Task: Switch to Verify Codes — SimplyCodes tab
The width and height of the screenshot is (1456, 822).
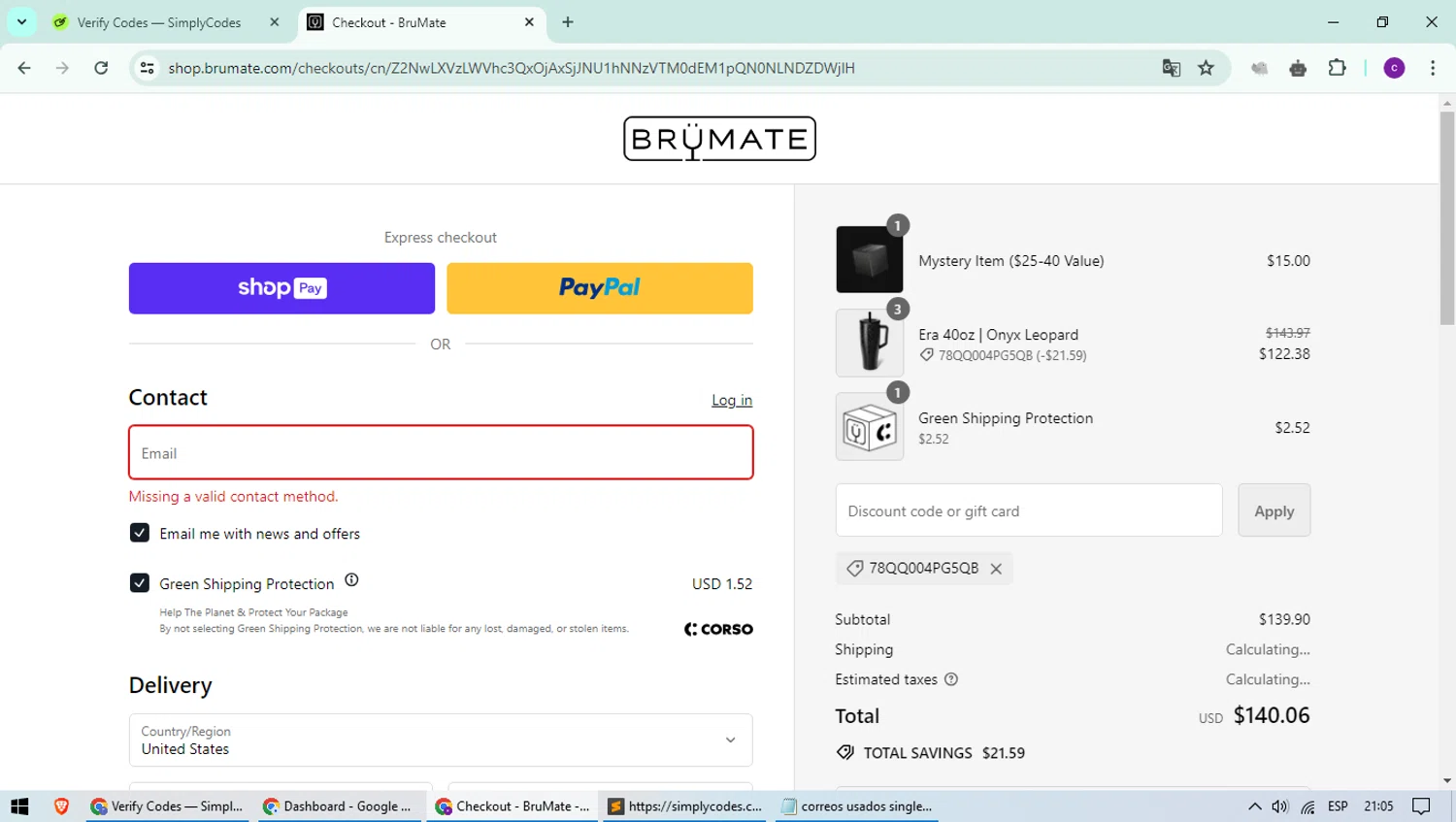Action: (x=159, y=22)
